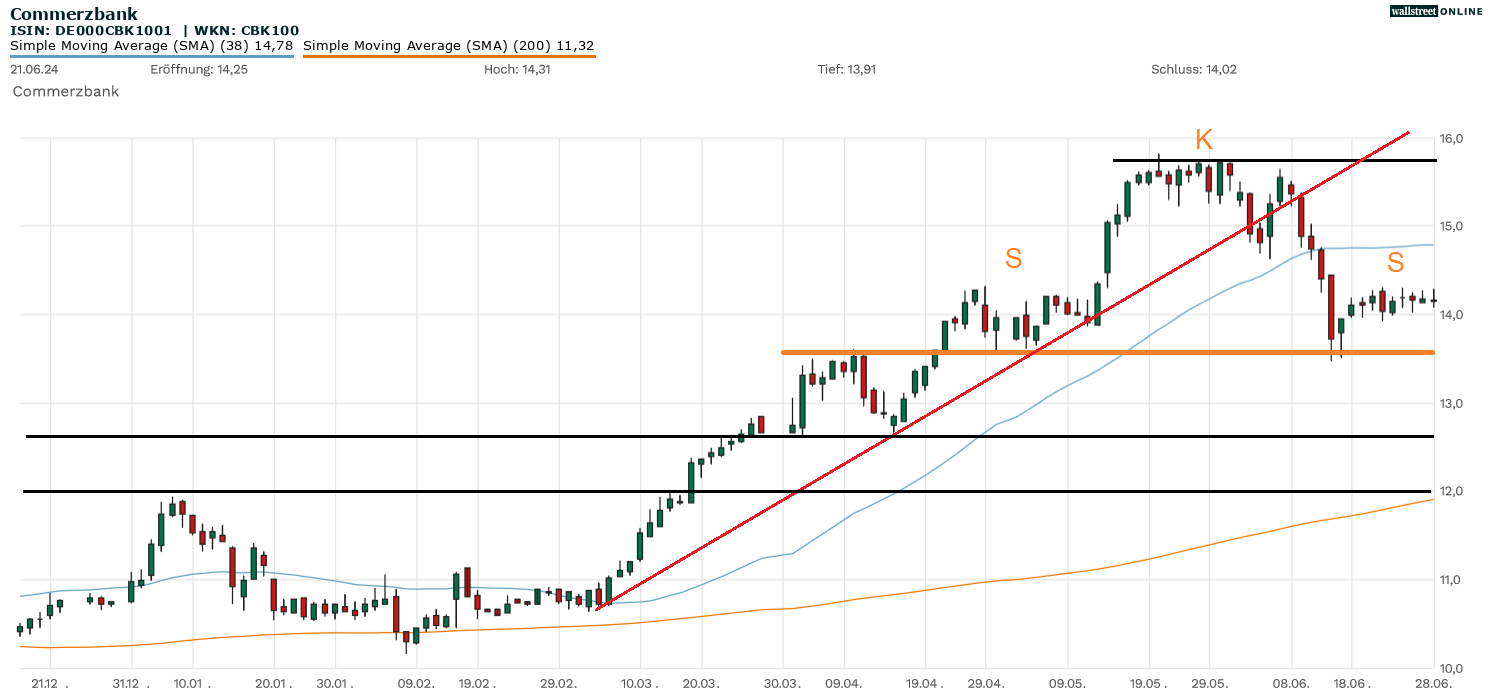Screen dimensions: 1490x689
Task: Click the 16,0 price axis label
Action: tap(1452, 138)
